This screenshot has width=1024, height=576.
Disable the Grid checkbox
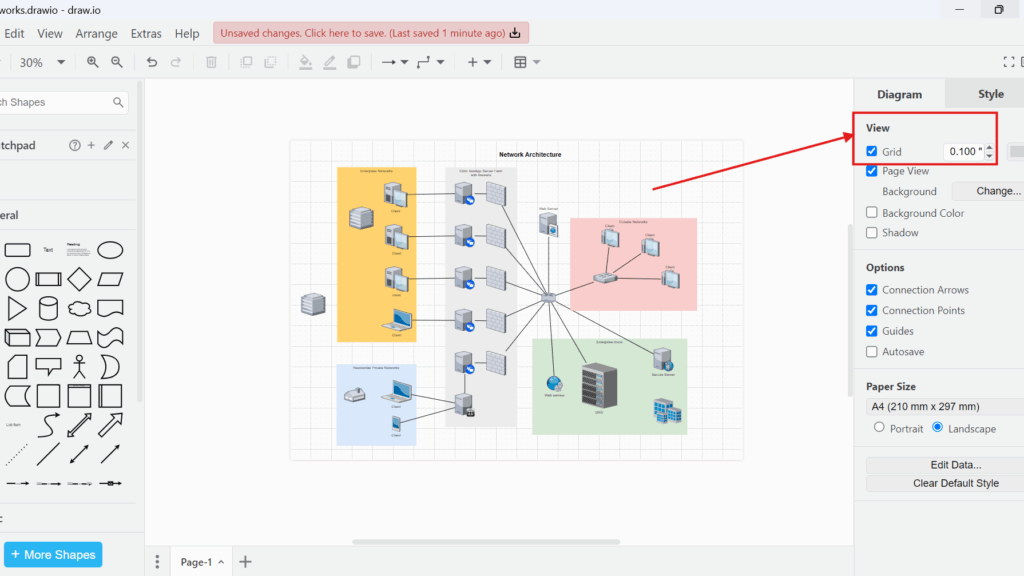tap(872, 151)
